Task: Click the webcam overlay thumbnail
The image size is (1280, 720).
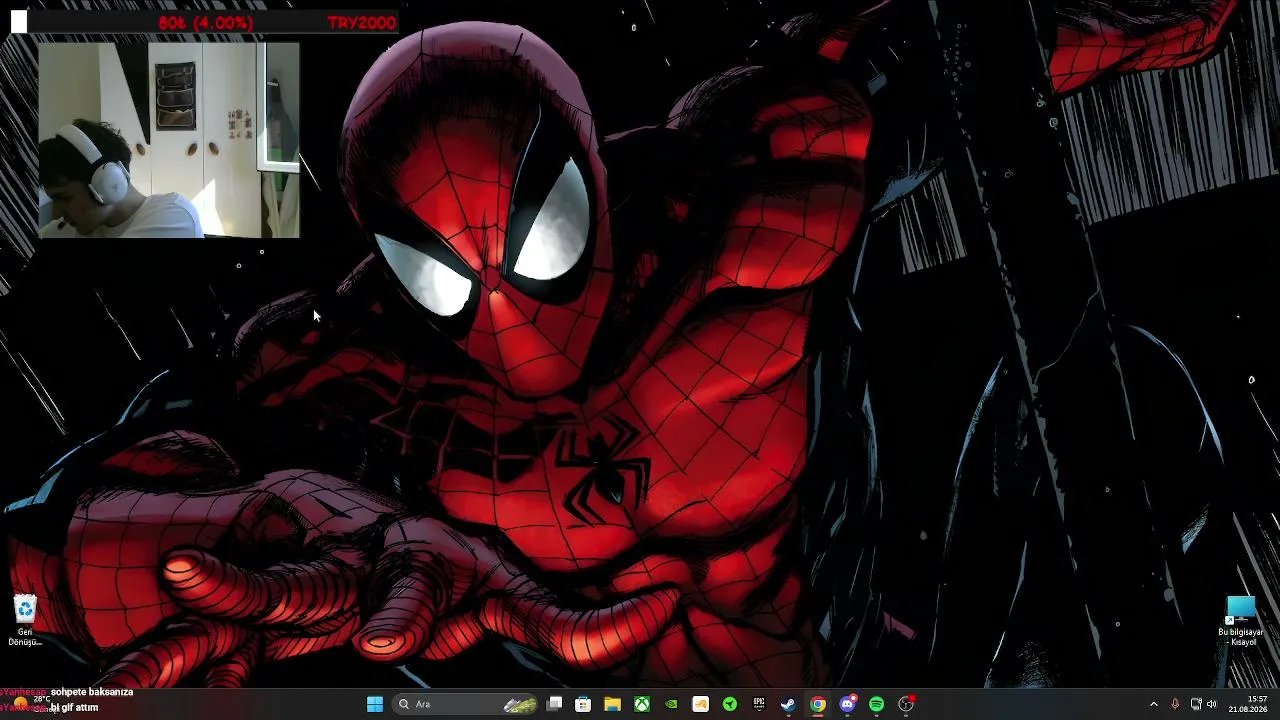Action: coord(169,140)
